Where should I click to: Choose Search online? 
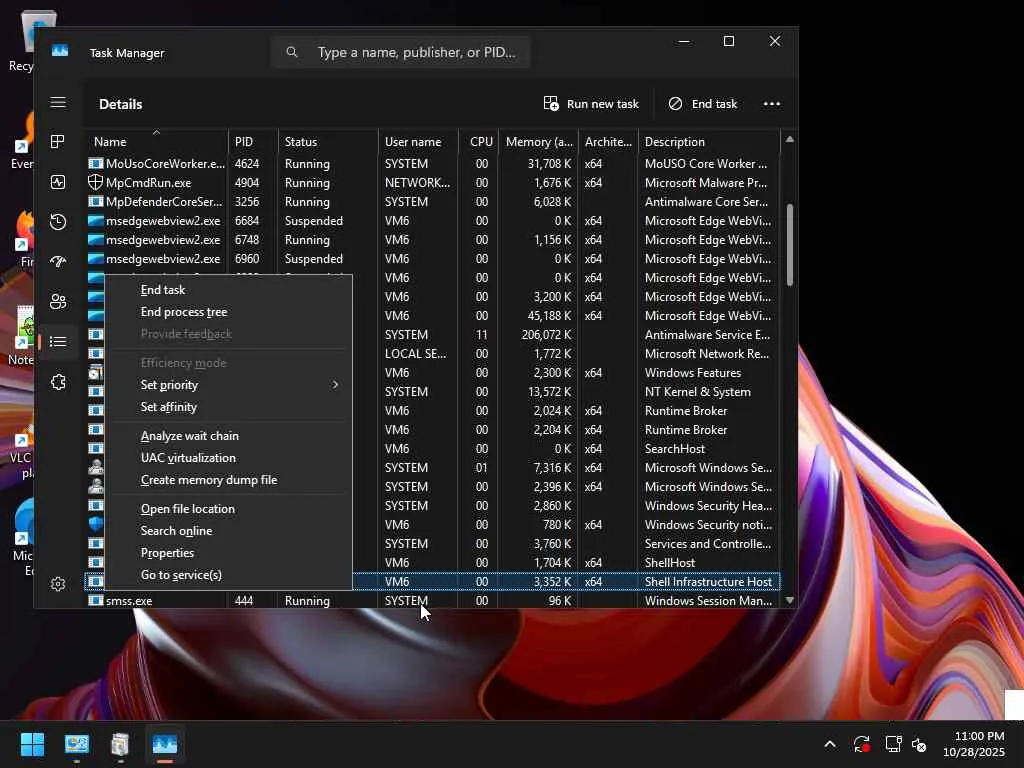(x=176, y=532)
